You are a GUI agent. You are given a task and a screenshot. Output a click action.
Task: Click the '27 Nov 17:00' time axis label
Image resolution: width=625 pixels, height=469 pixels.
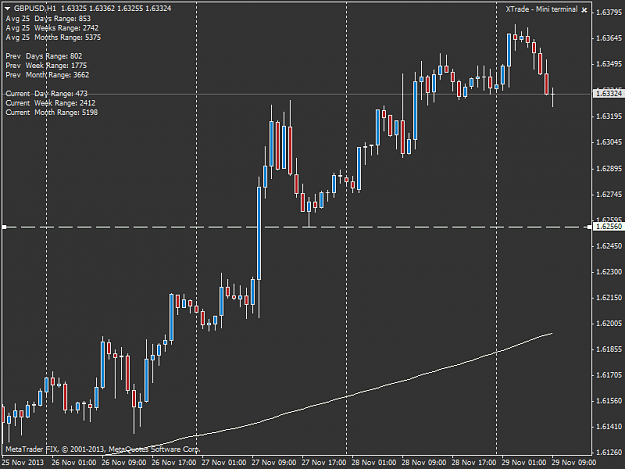[x=324, y=463]
